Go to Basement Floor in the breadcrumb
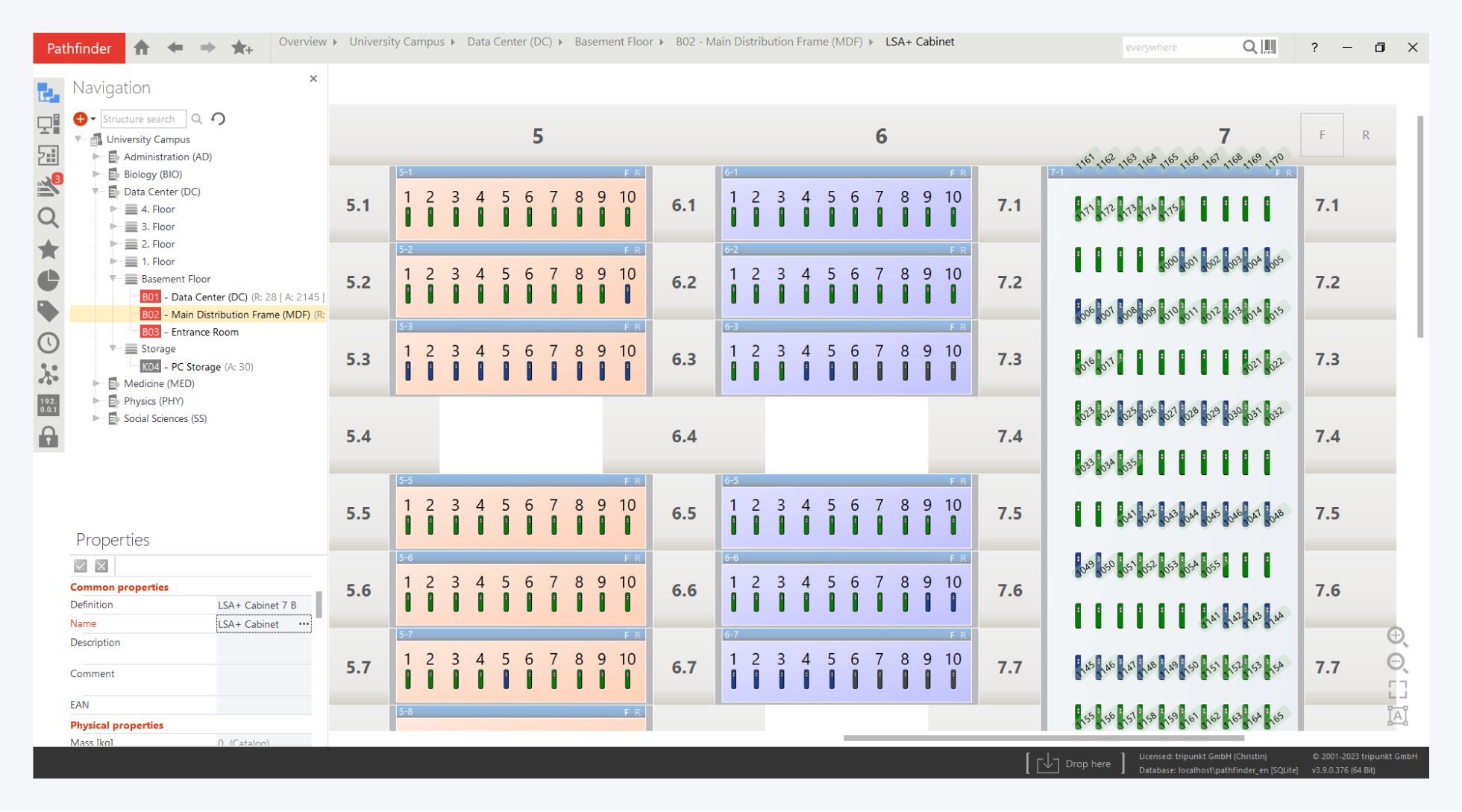The image size is (1462, 812). point(613,42)
